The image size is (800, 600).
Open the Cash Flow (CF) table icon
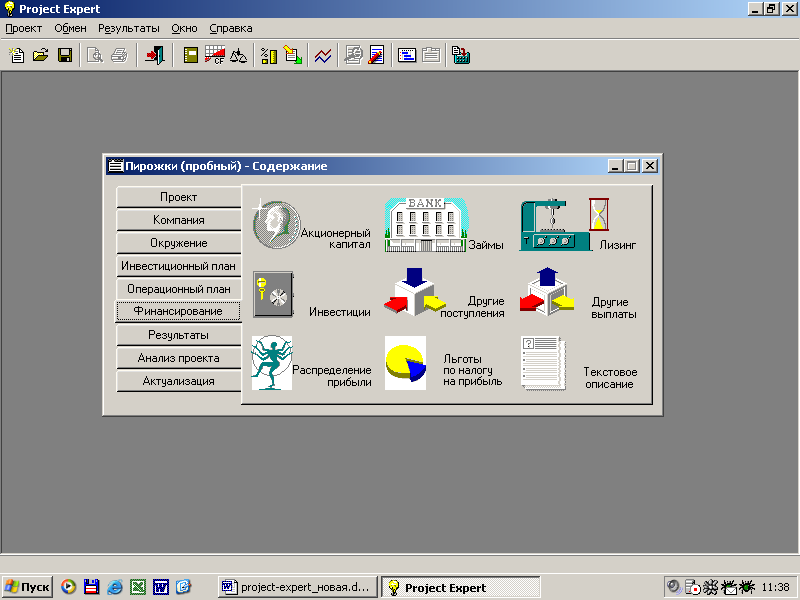pyautogui.click(x=215, y=55)
